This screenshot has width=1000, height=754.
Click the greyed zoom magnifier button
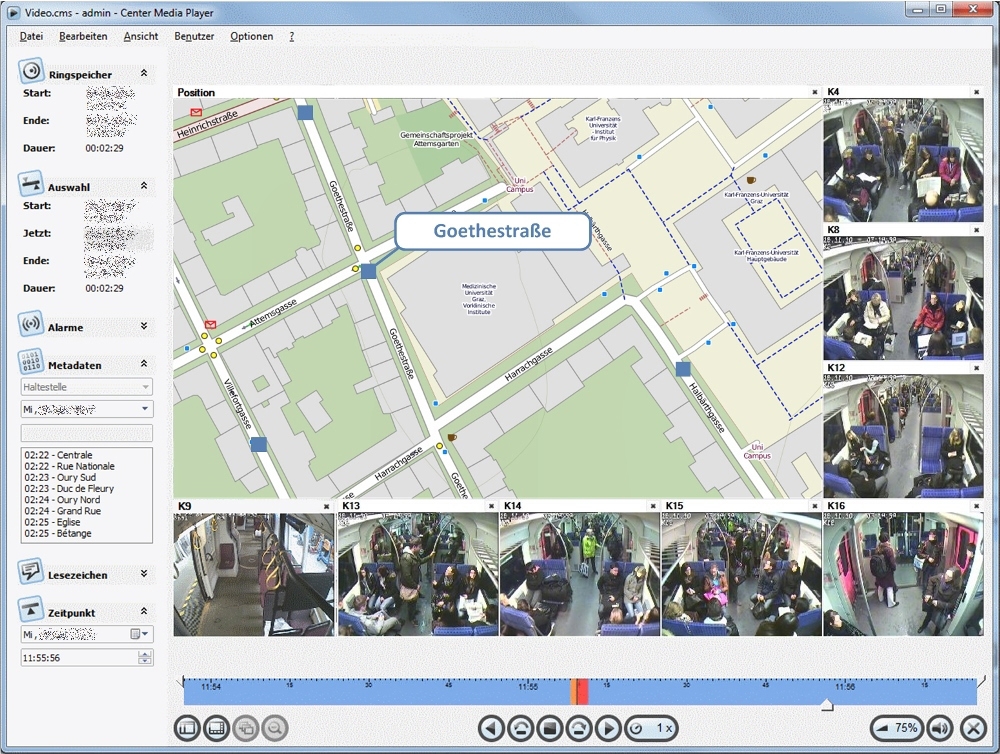coord(275,728)
